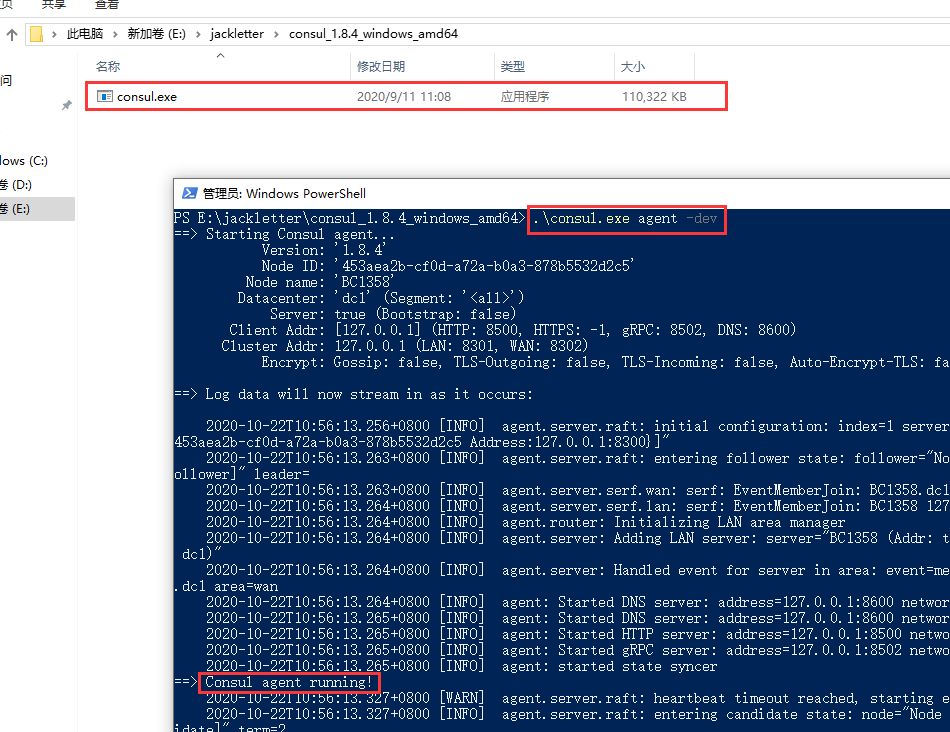Expand the chevron before 此电脑 in the address bar
The image size is (950, 732).
click(x=55, y=35)
